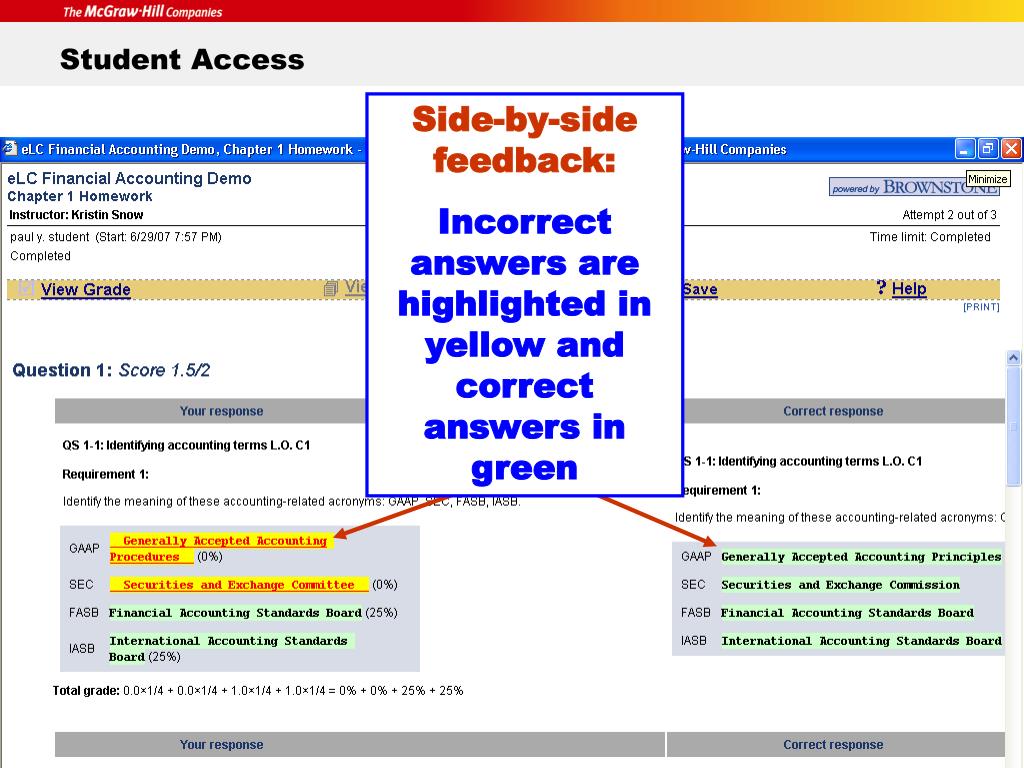Click the McGraw-Hill Companies banner logo
Viewport: 1024px width, 768px height.
pyautogui.click(x=142, y=11)
